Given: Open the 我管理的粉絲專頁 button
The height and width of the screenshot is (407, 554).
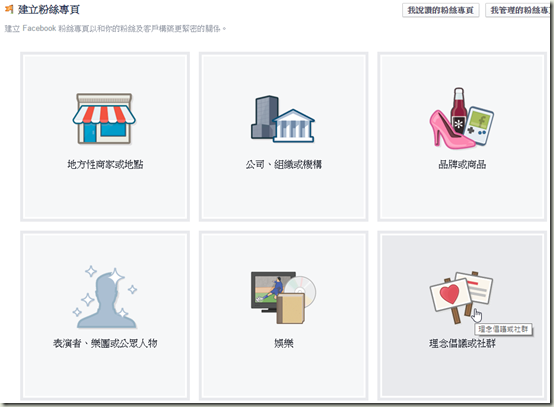Looking at the screenshot, I should [518, 10].
